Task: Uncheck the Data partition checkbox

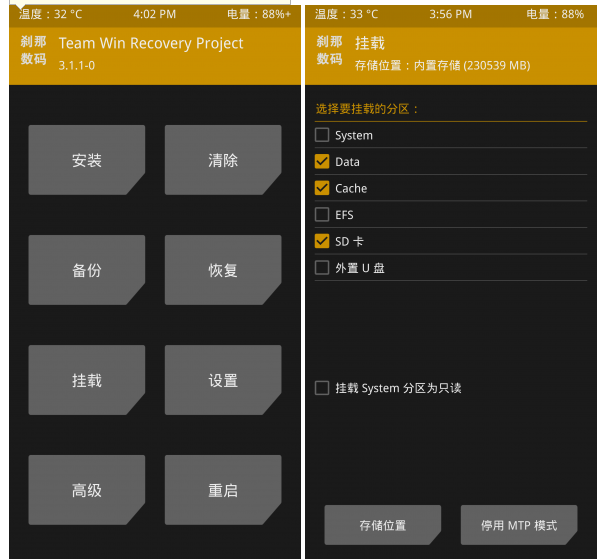Action: point(322,162)
